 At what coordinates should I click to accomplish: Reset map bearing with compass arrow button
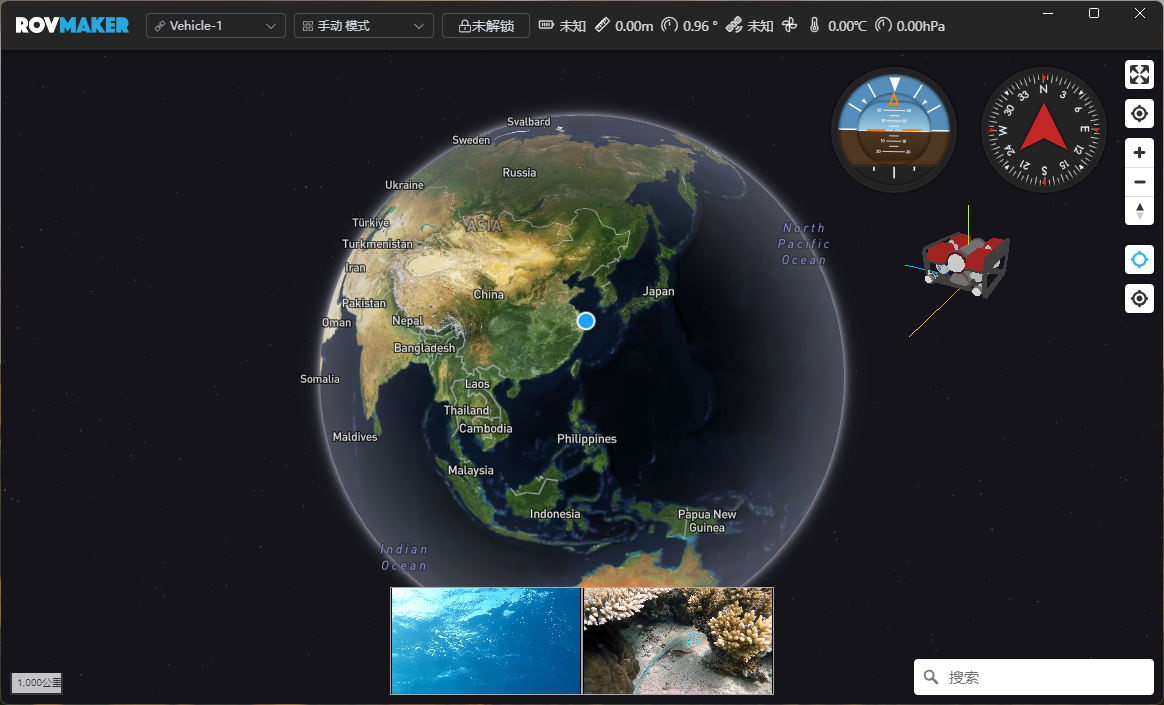point(1139,211)
